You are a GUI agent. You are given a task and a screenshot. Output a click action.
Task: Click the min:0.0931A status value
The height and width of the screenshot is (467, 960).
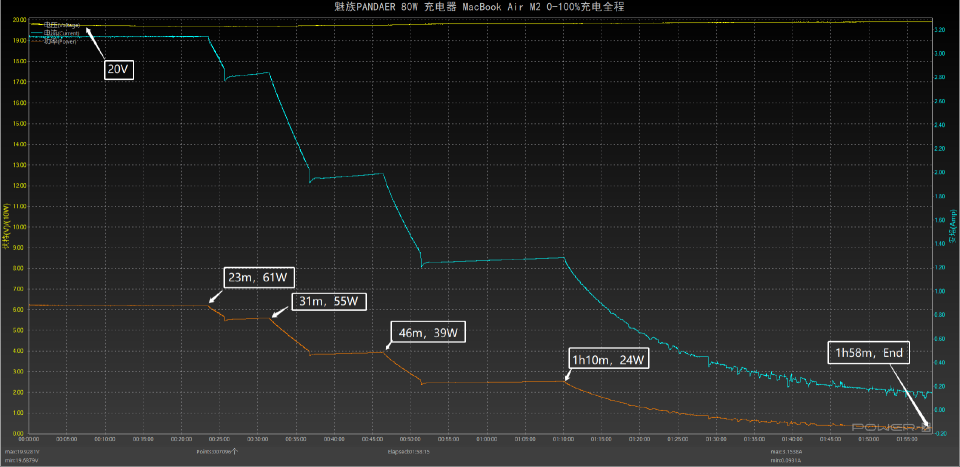click(787, 460)
